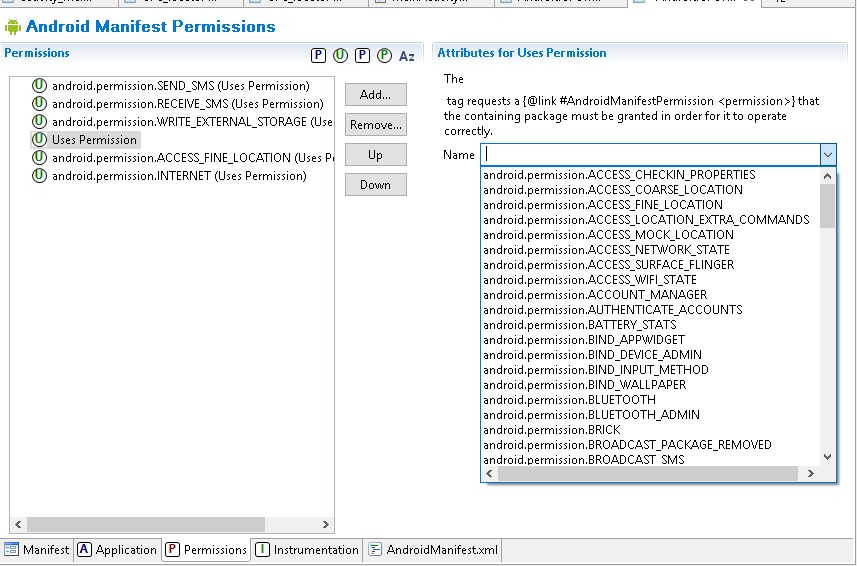857x566 pixels.
Task: Select android.permission.BIND_DEVICE_ADMIN from list
Action: (x=592, y=355)
